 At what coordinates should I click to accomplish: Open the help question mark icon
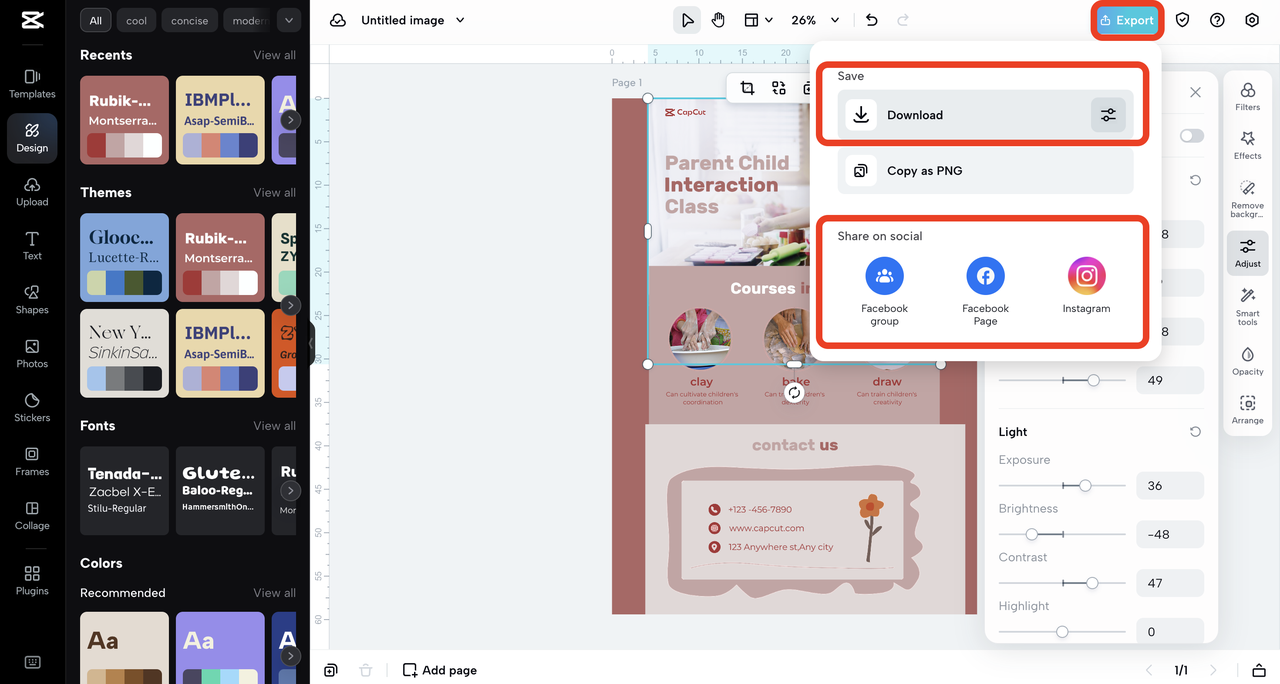pyautogui.click(x=1217, y=20)
